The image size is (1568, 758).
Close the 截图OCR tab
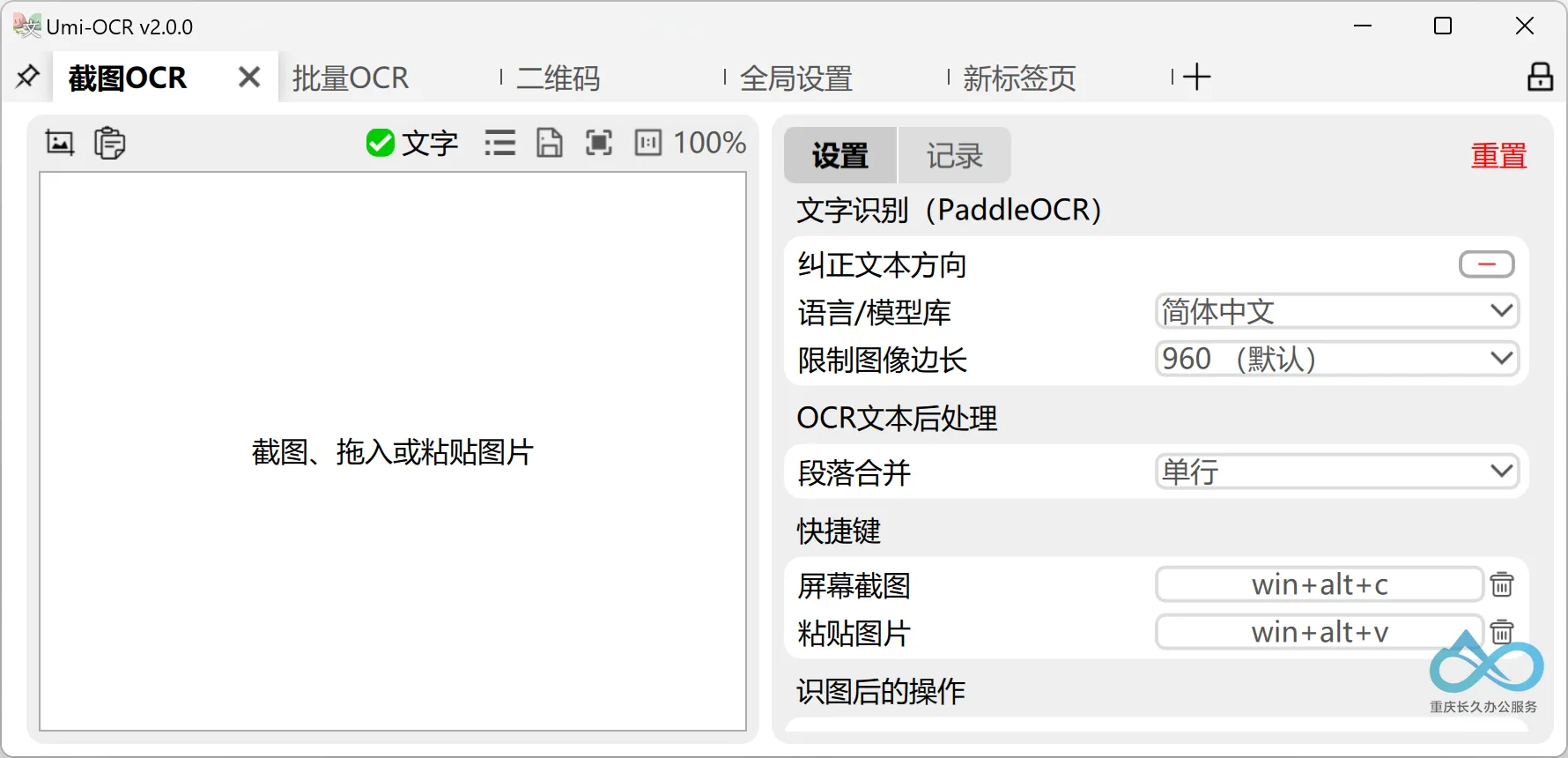(249, 78)
